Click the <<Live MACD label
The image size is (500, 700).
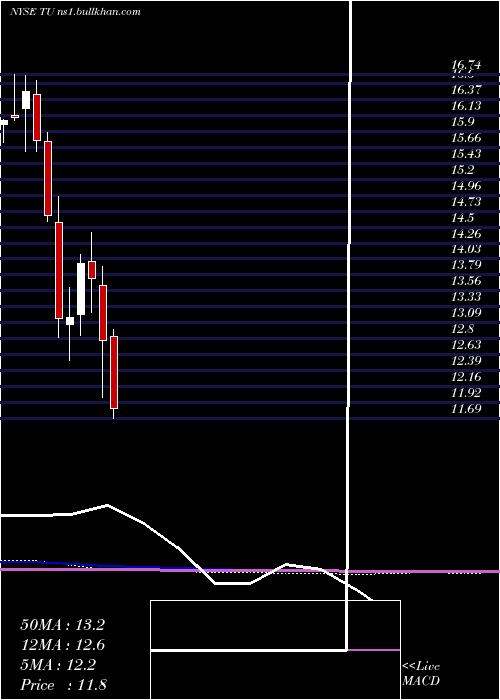pos(421,674)
